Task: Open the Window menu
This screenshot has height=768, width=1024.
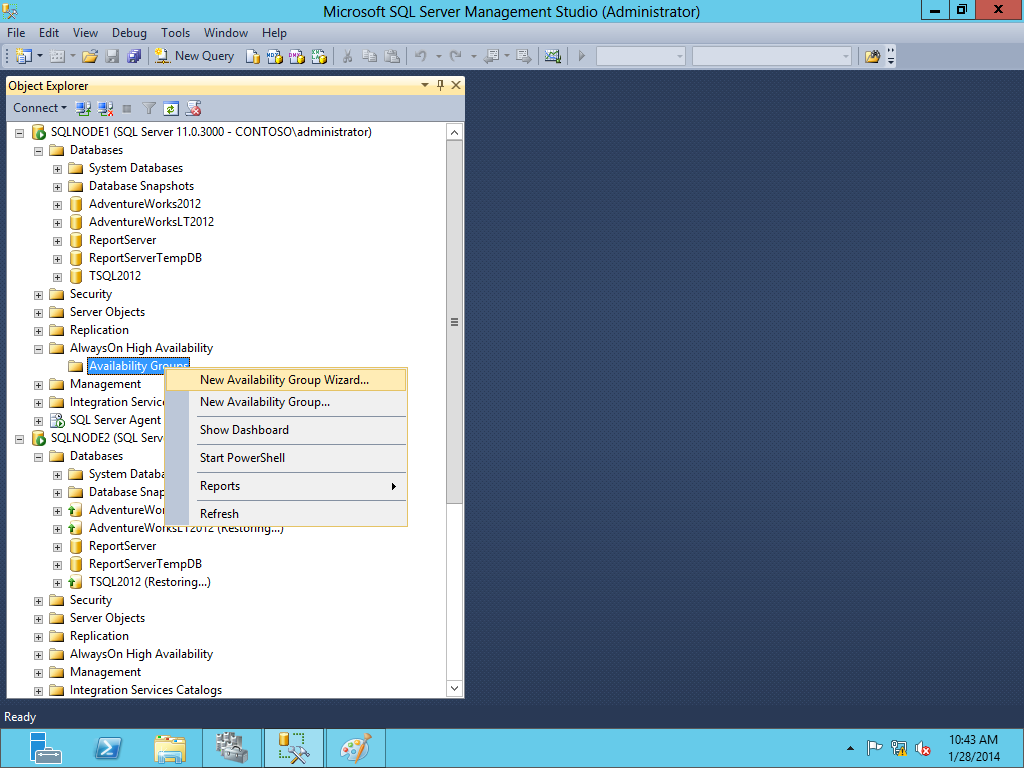Action: pos(226,33)
